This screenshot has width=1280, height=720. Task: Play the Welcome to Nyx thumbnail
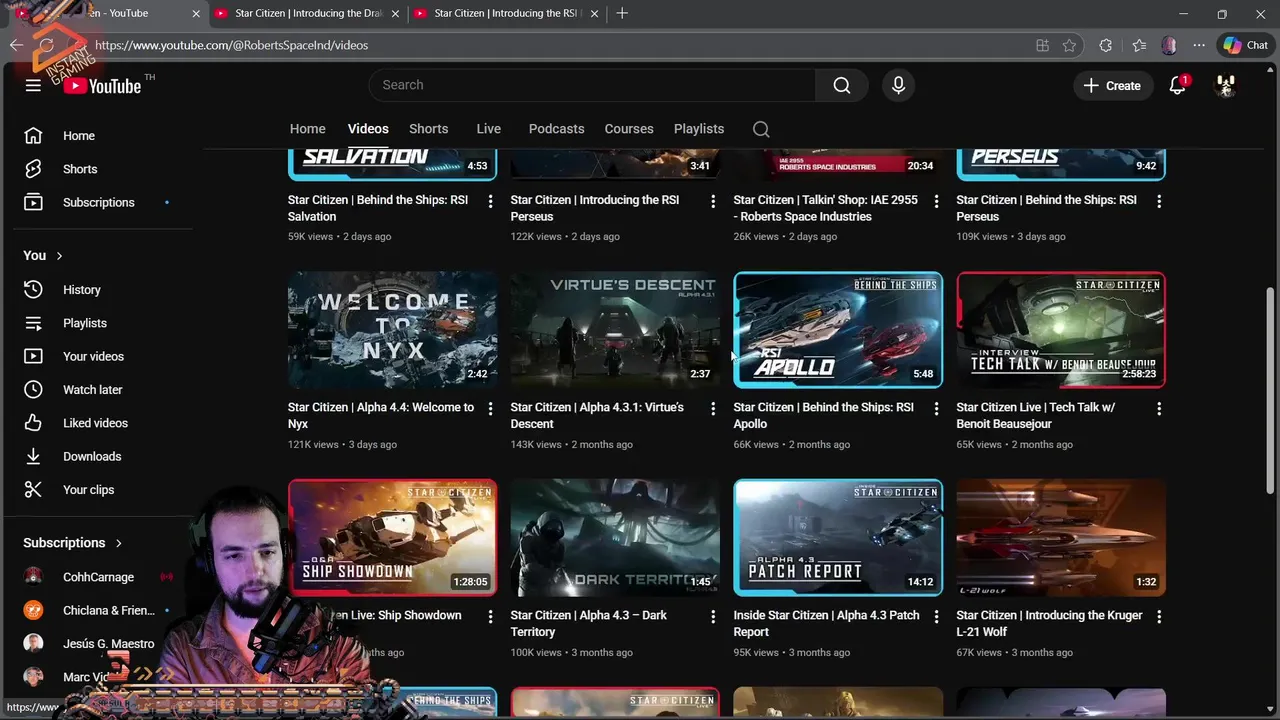(392, 330)
